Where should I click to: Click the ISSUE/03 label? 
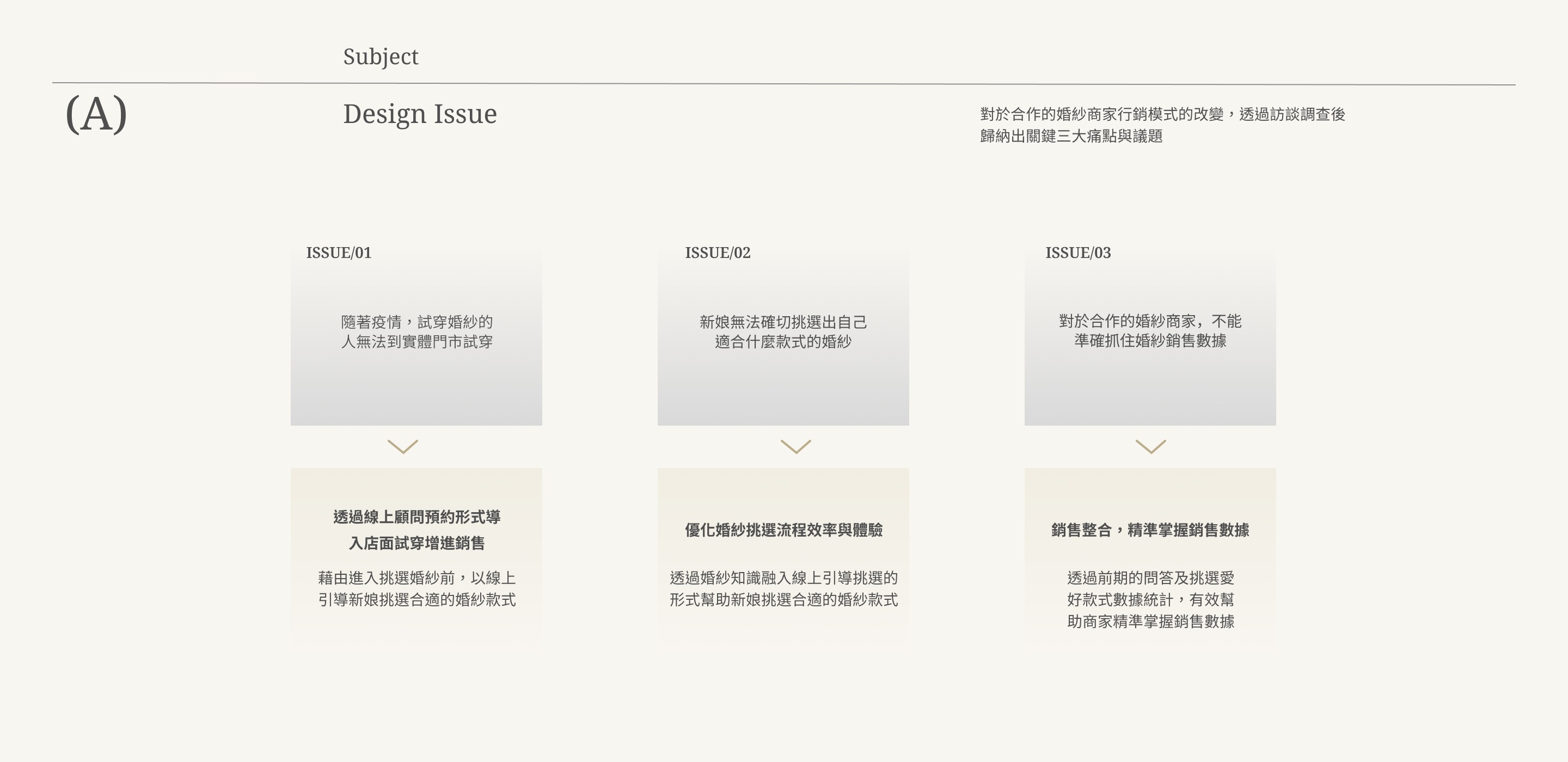click(1077, 253)
